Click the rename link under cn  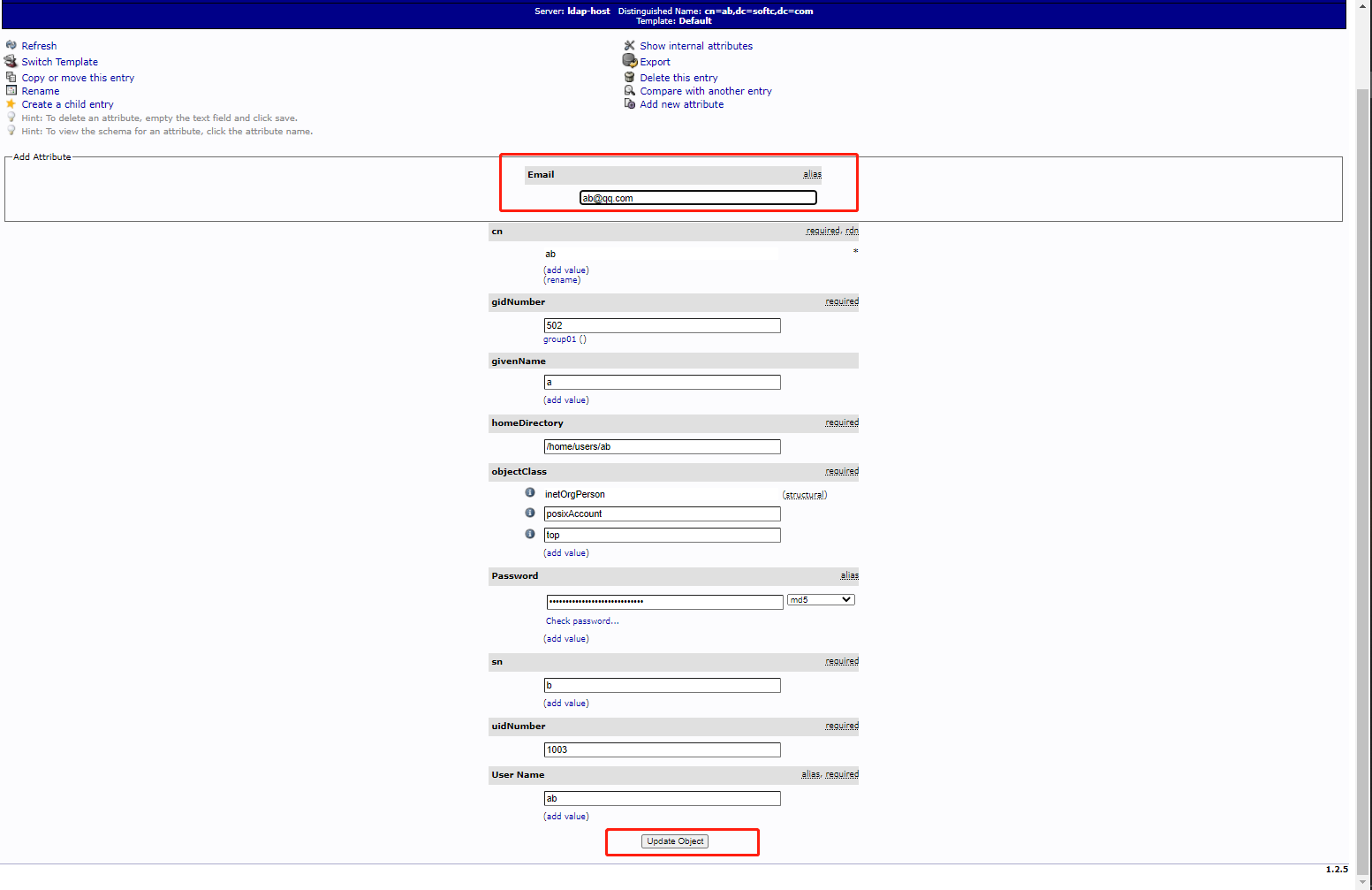pyautogui.click(x=563, y=279)
